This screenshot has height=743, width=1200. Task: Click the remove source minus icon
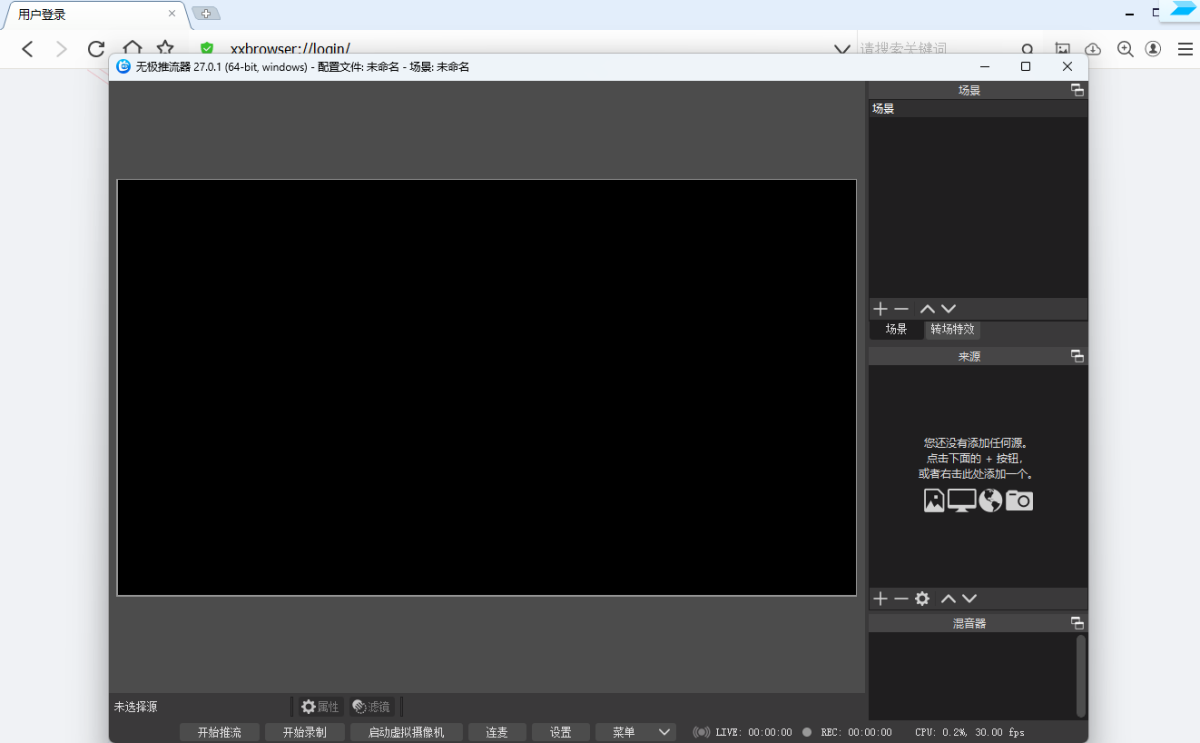click(901, 599)
